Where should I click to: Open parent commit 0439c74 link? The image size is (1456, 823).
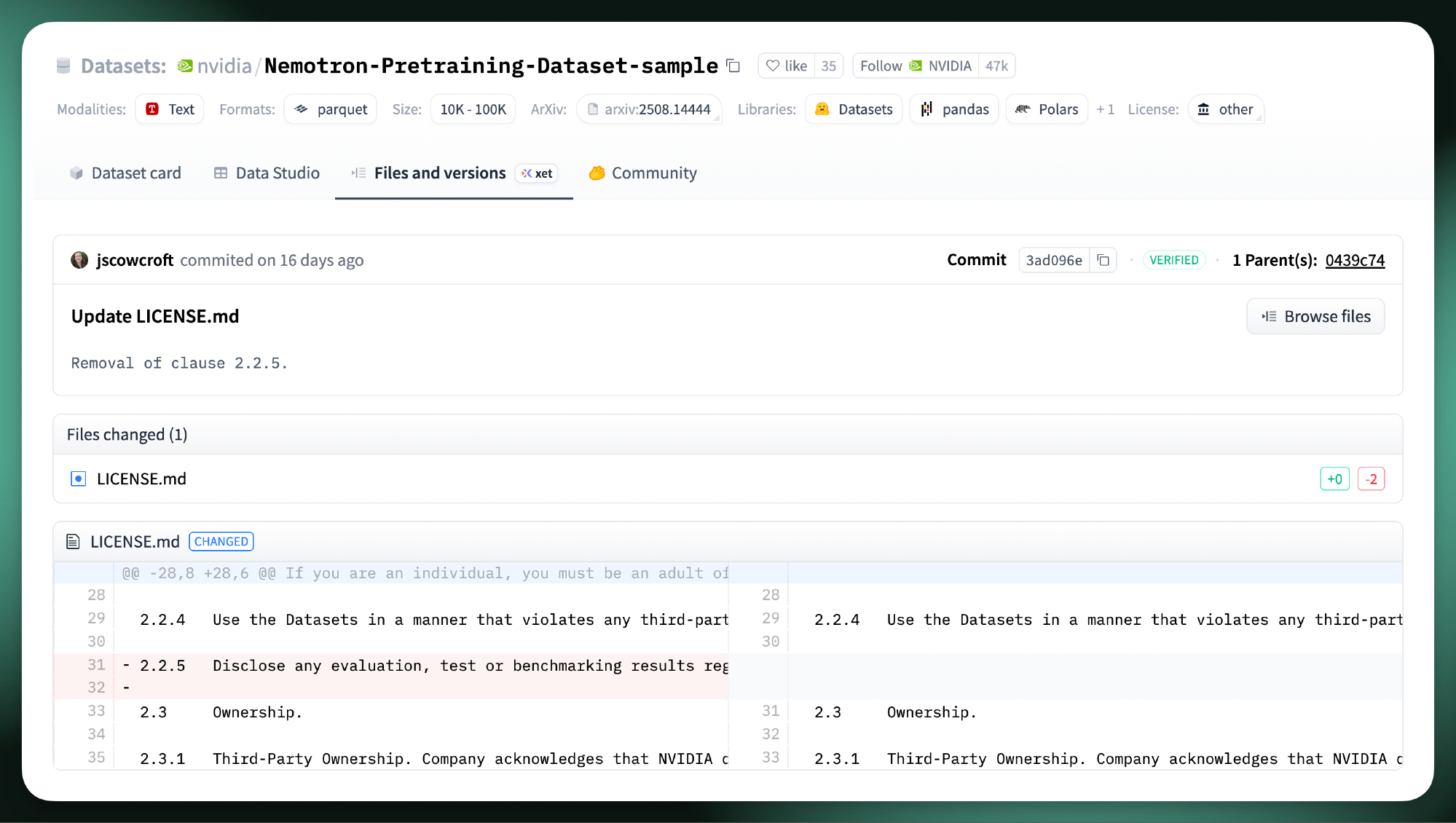coord(1354,260)
